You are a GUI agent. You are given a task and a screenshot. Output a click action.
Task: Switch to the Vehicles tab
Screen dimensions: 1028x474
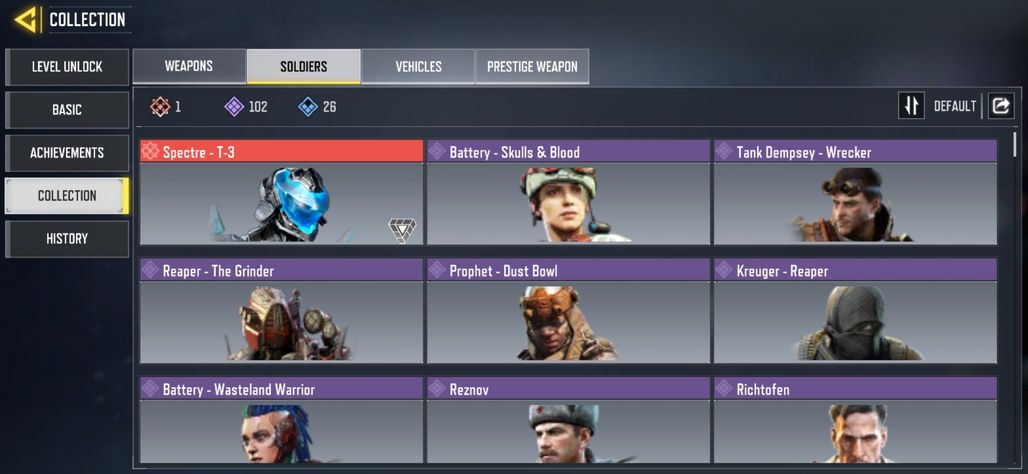418,66
